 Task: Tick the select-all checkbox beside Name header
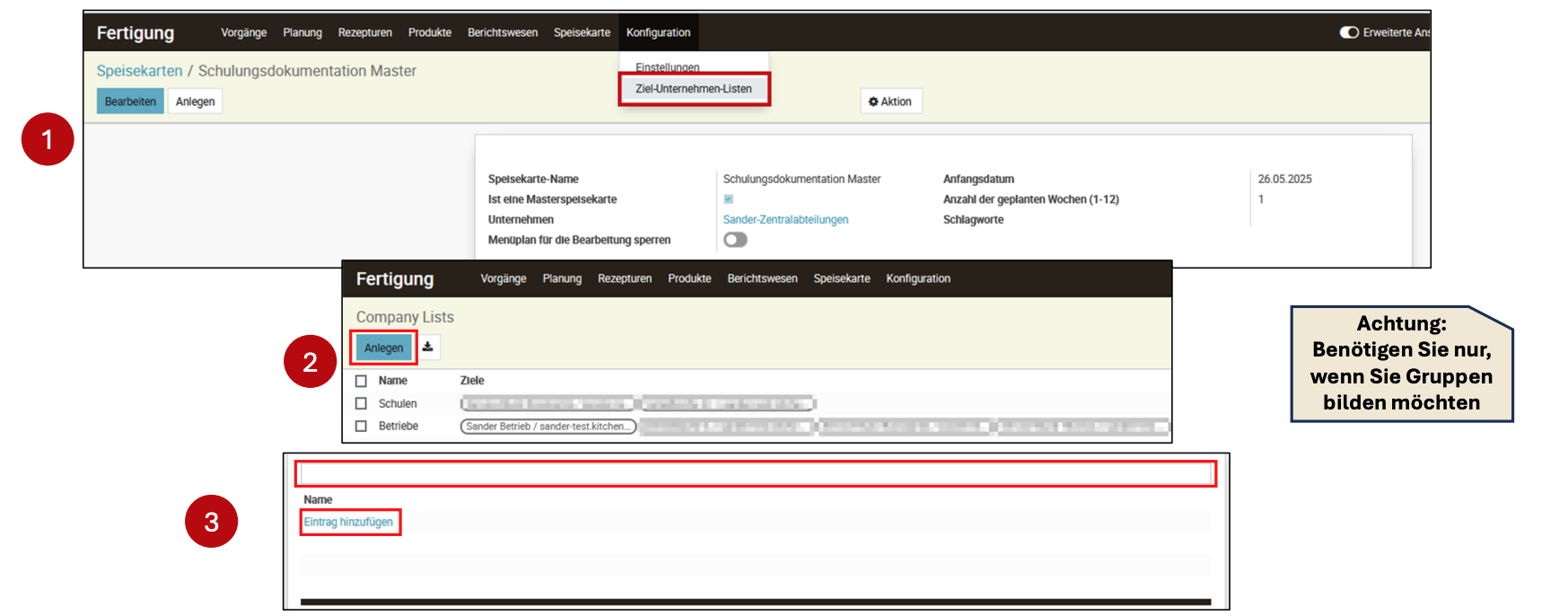(x=361, y=381)
